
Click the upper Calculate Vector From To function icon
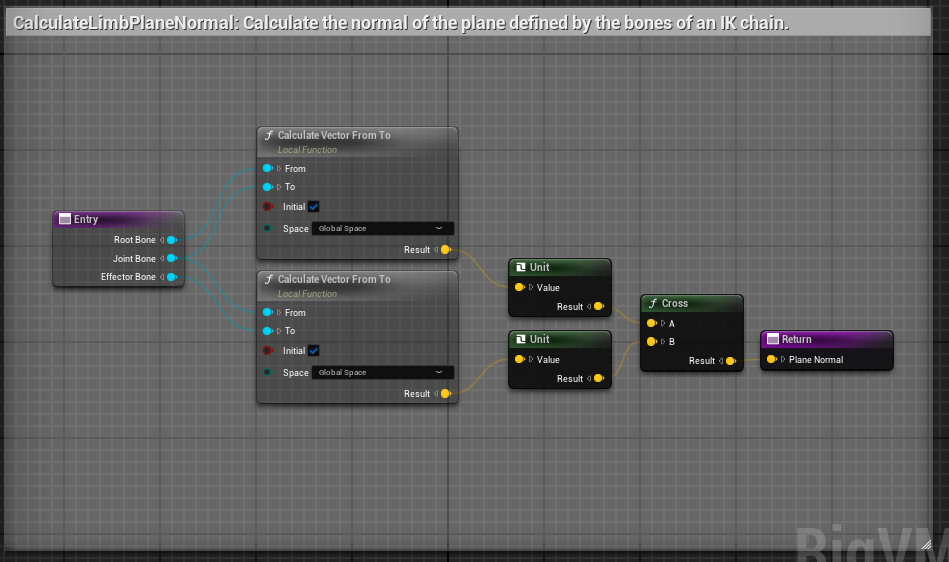269,136
